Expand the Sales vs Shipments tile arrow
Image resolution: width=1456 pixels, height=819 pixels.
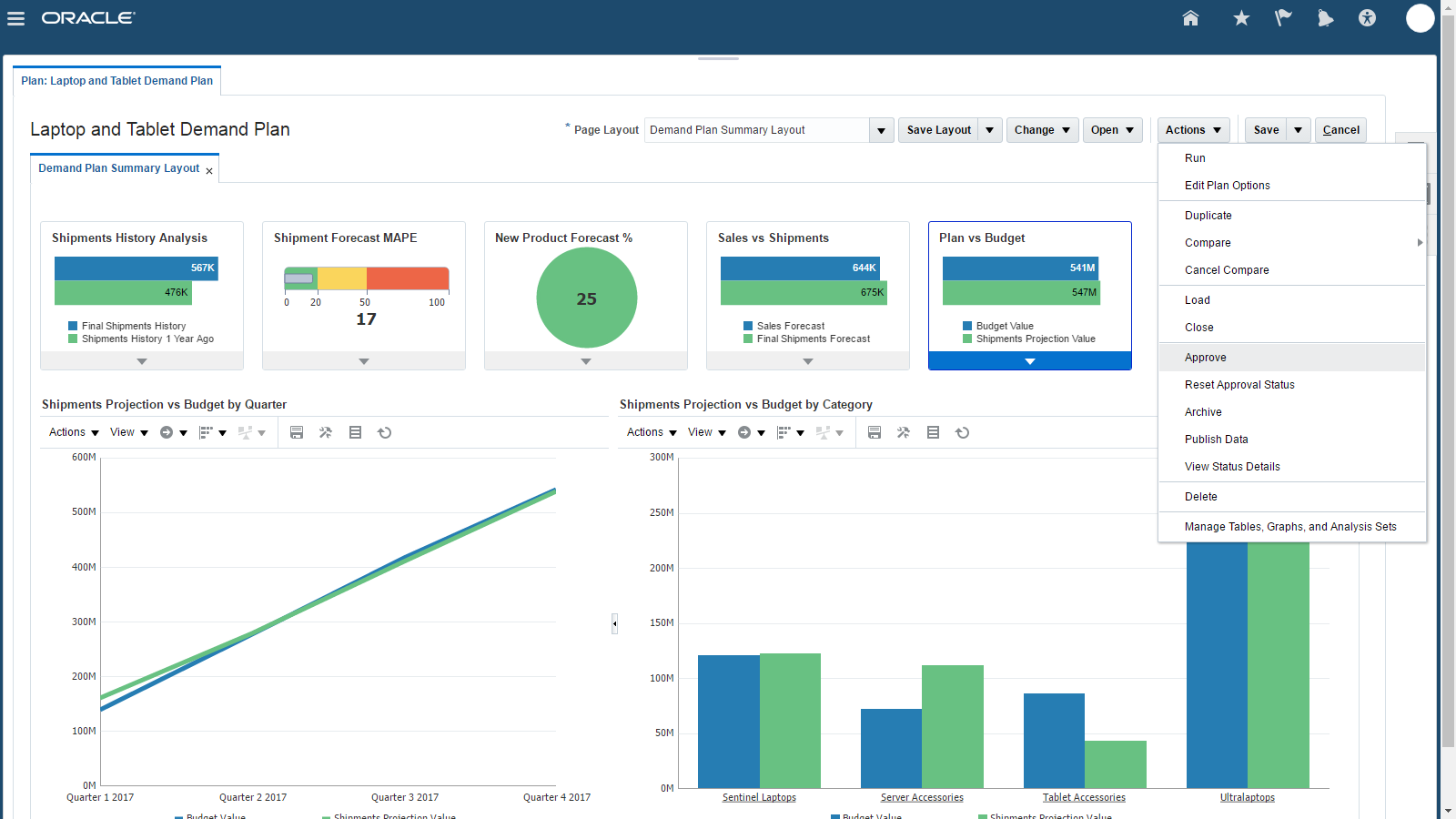click(808, 361)
